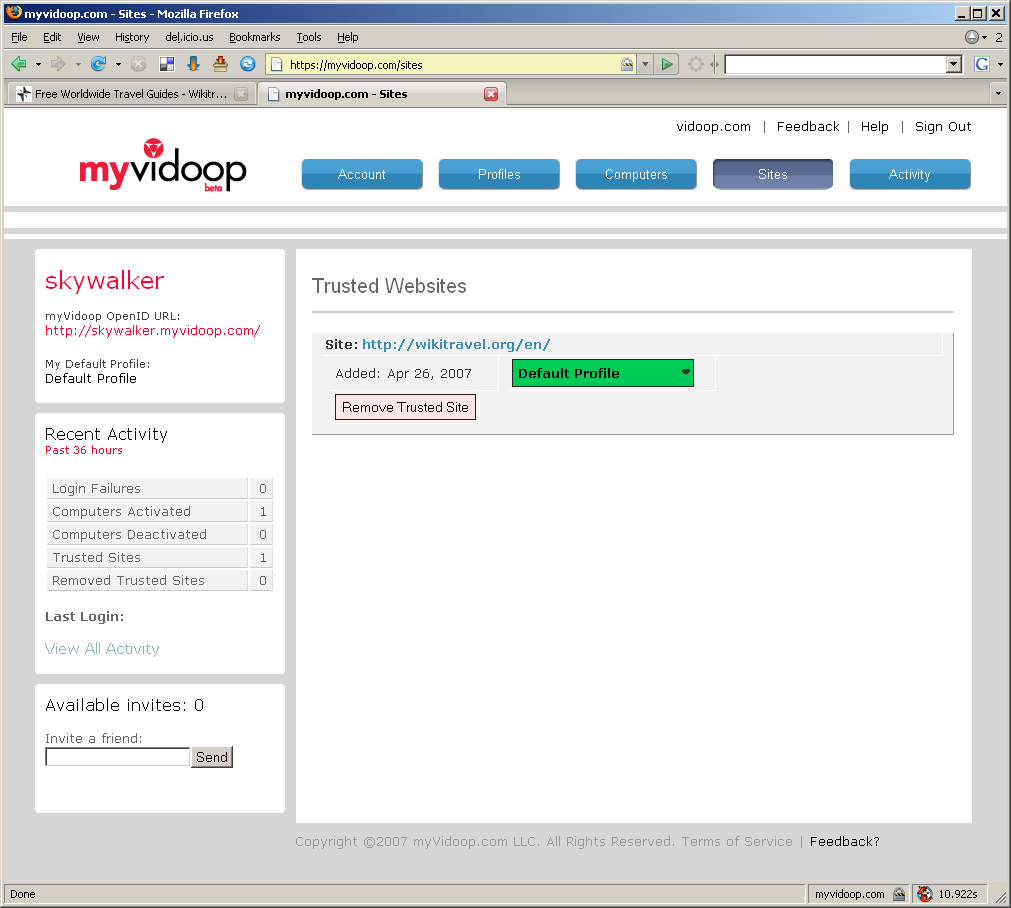
Task: Open the del.icio.us checkered bookmarks icon
Action: pyautogui.click(x=167, y=64)
